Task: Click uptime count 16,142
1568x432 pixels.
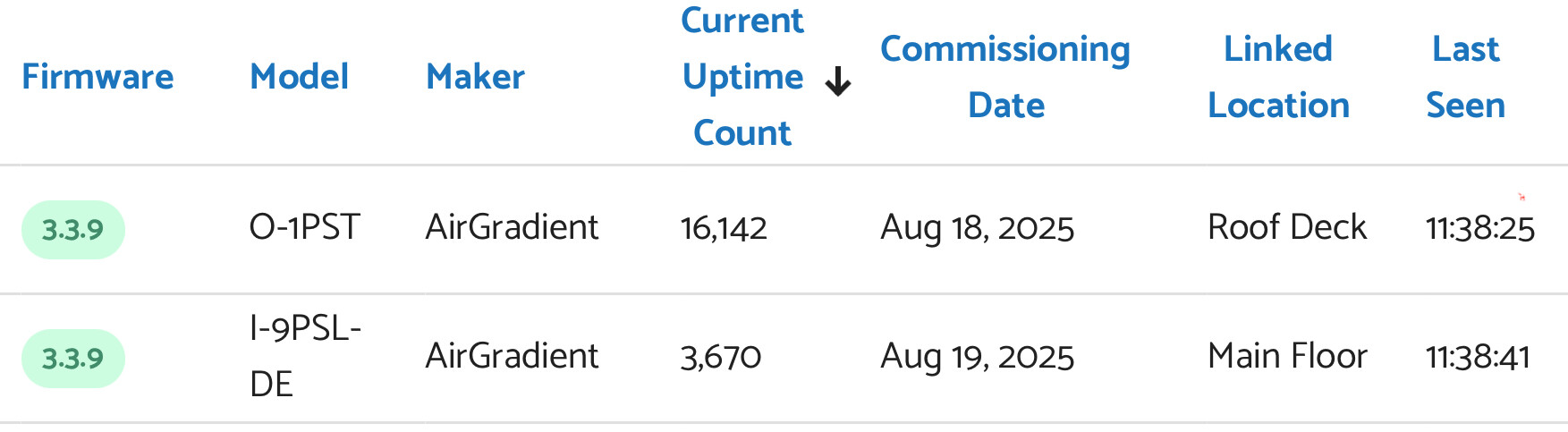Action: point(724,228)
